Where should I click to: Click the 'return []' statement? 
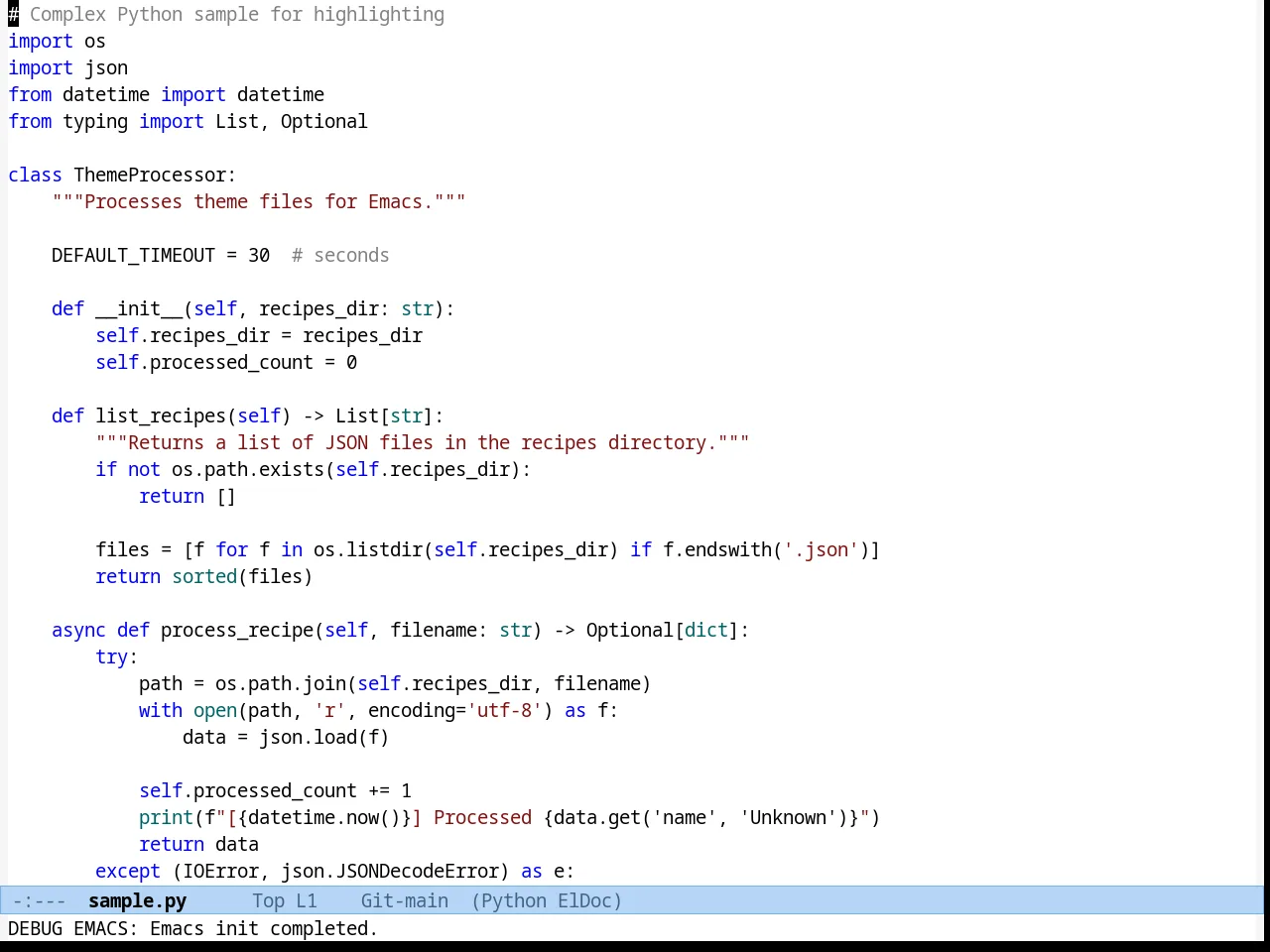tap(188, 496)
